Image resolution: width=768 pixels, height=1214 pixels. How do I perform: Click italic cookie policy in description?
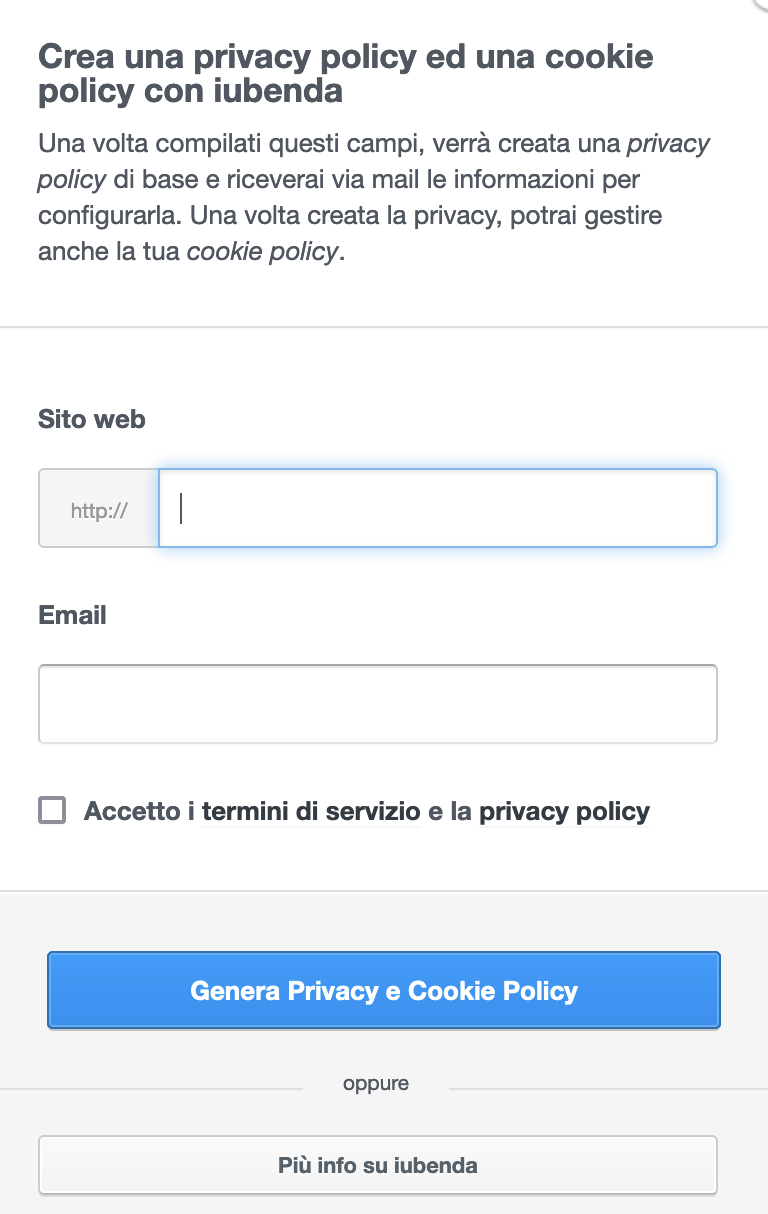(x=263, y=251)
